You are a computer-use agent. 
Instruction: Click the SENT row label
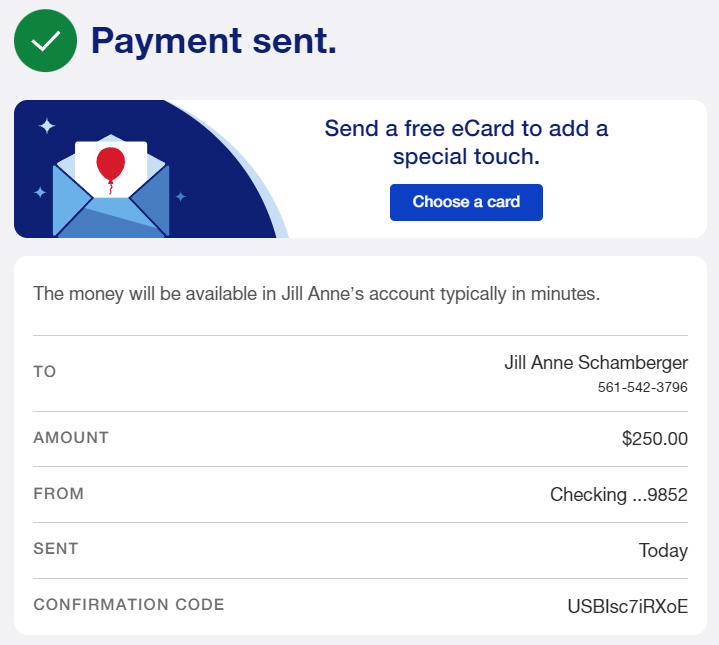point(56,549)
